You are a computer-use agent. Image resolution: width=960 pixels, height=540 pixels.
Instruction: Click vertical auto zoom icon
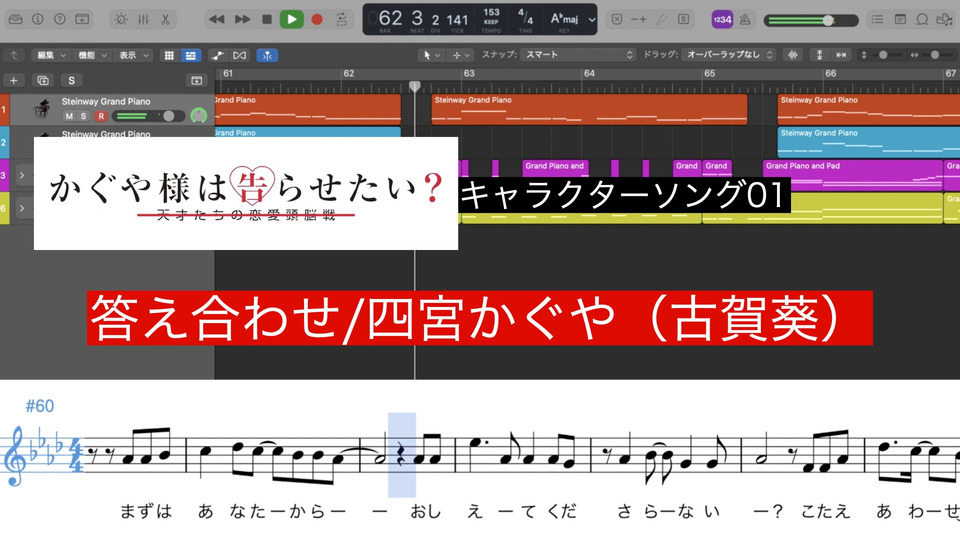(819, 55)
